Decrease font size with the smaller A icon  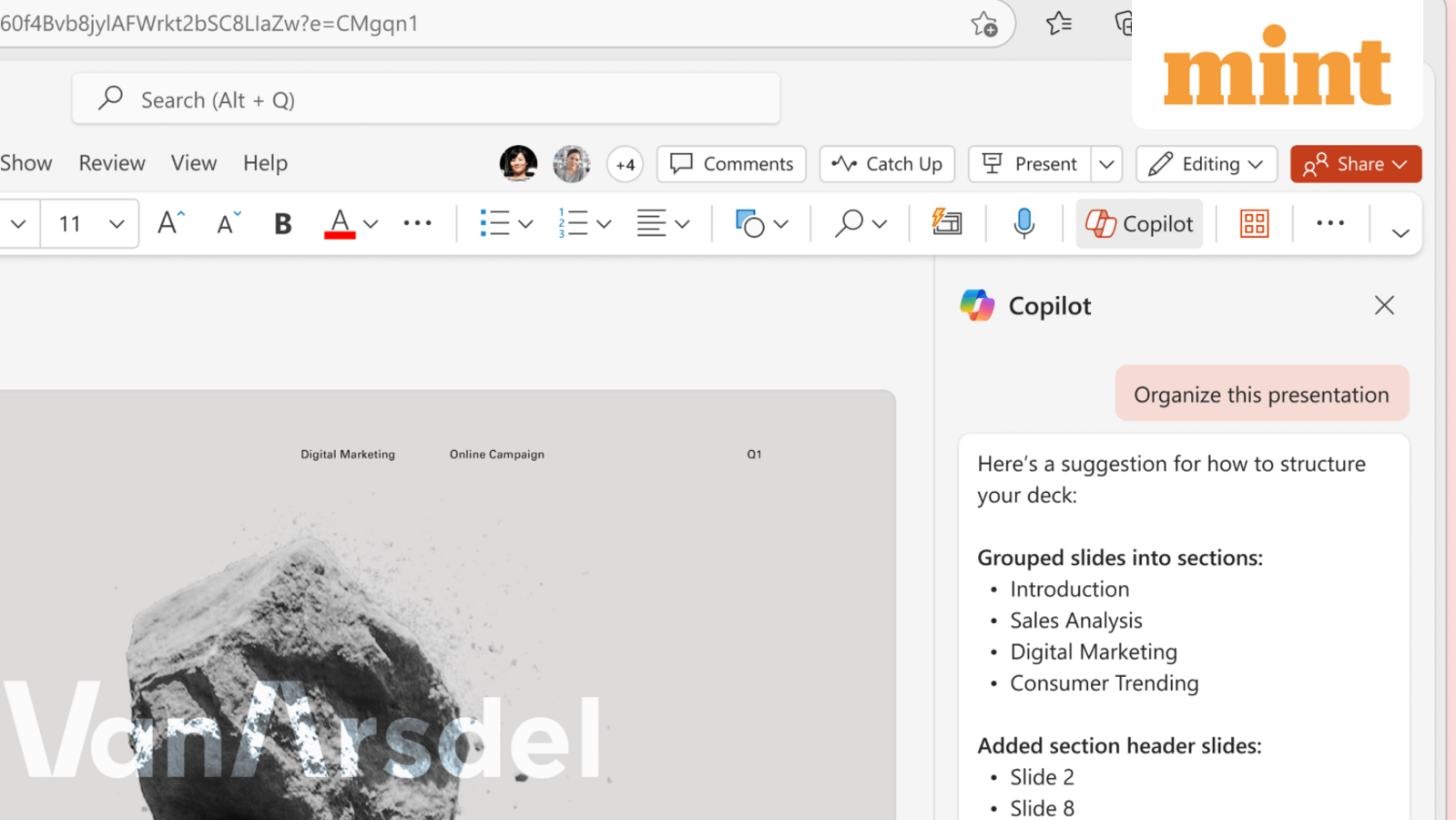pyautogui.click(x=228, y=223)
